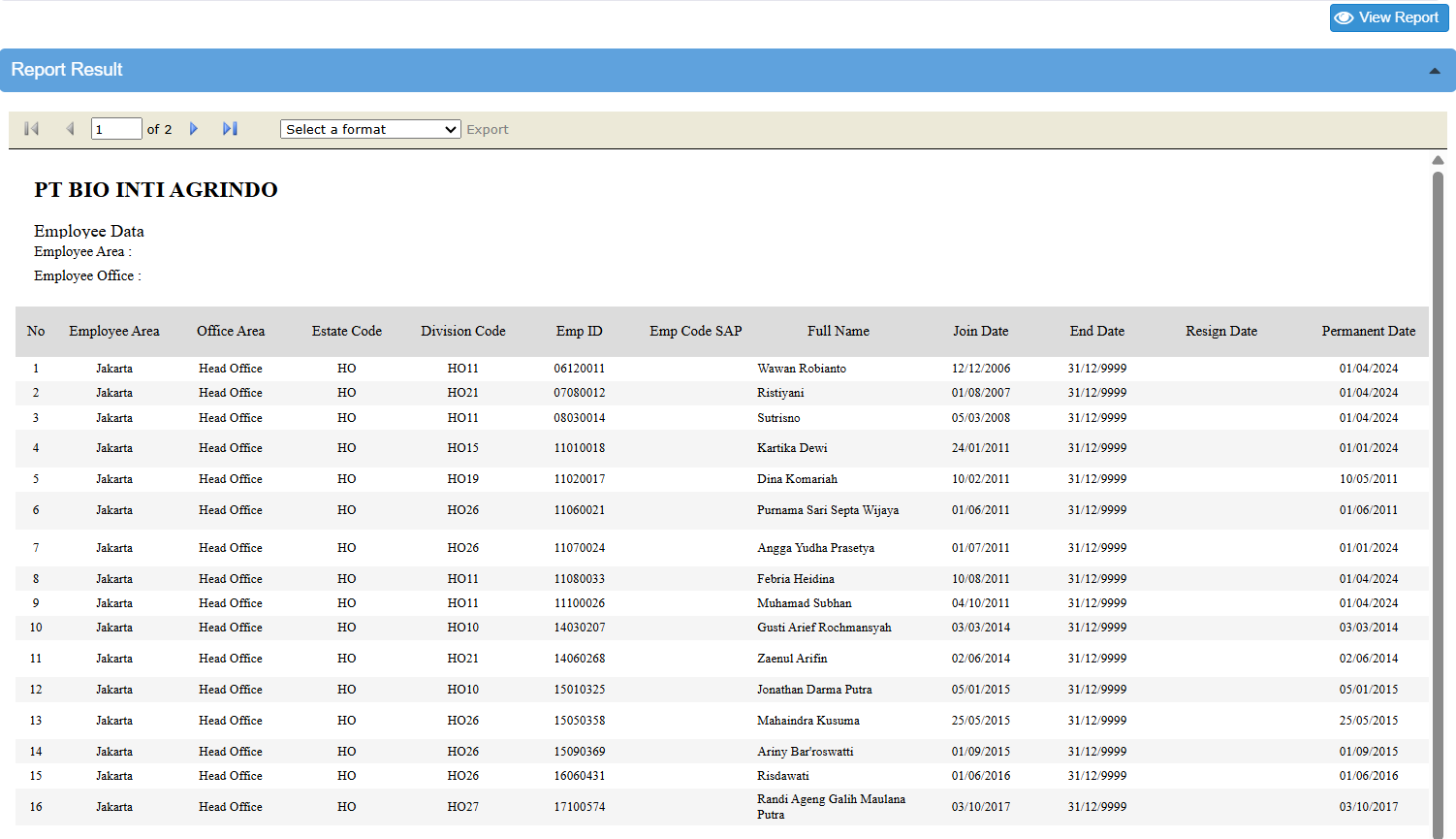Screen dimensions: 1456x839
Task: Click join date 24/01/2011
Action: coord(981,448)
